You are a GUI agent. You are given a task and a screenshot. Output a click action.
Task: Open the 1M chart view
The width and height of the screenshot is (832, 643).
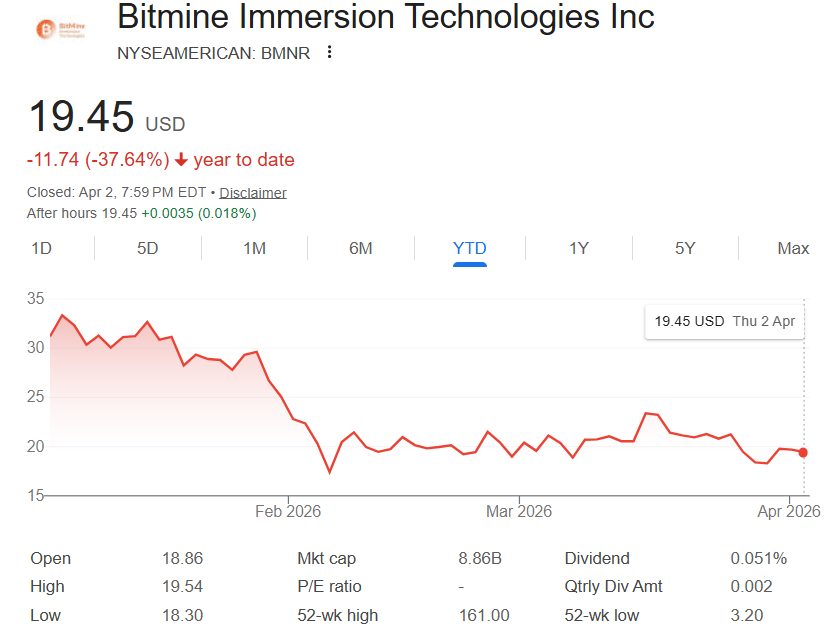253,248
